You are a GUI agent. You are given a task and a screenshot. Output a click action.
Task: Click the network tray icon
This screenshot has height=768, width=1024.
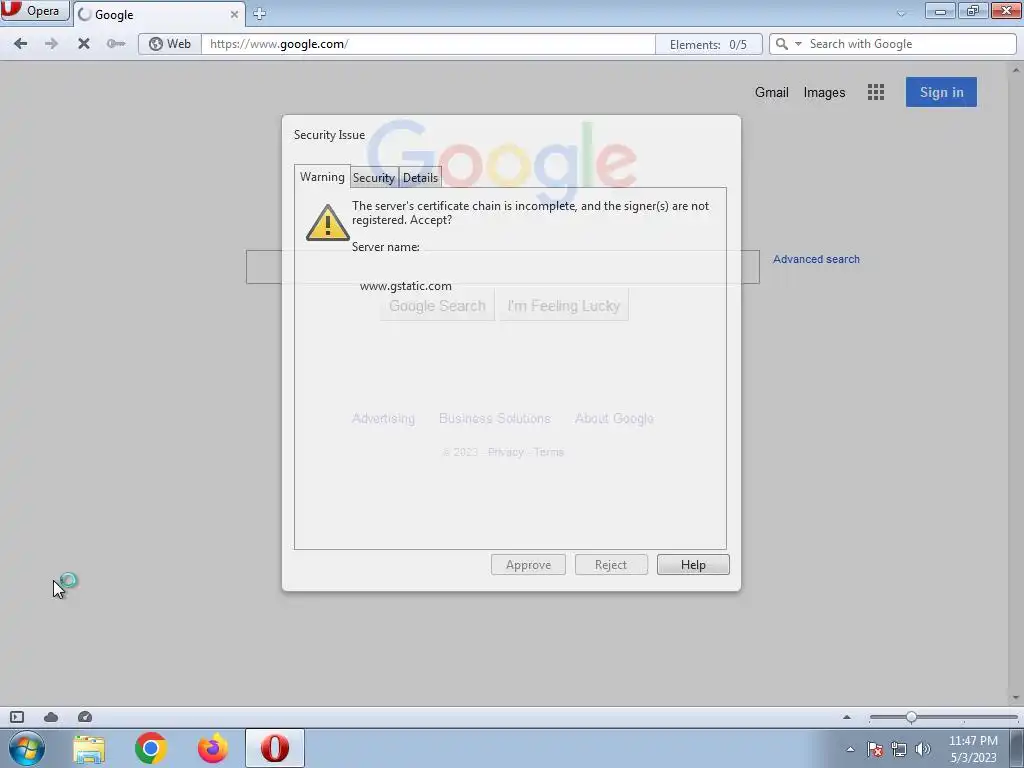click(x=899, y=749)
